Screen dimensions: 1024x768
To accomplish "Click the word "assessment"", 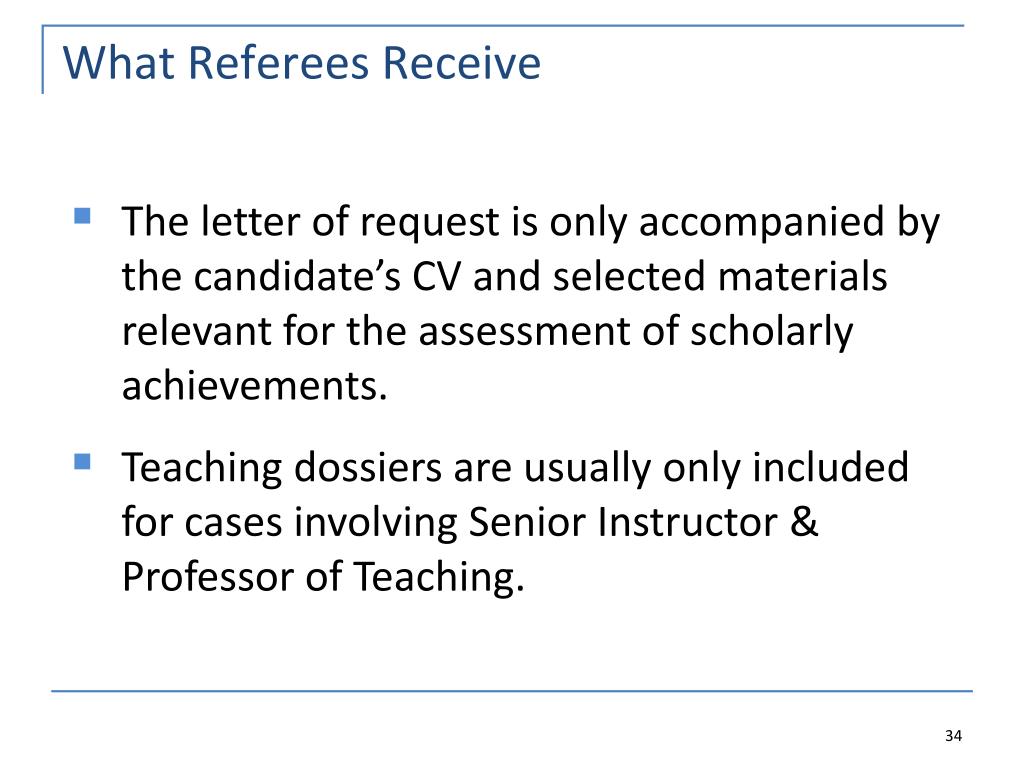I will click(x=524, y=331).
